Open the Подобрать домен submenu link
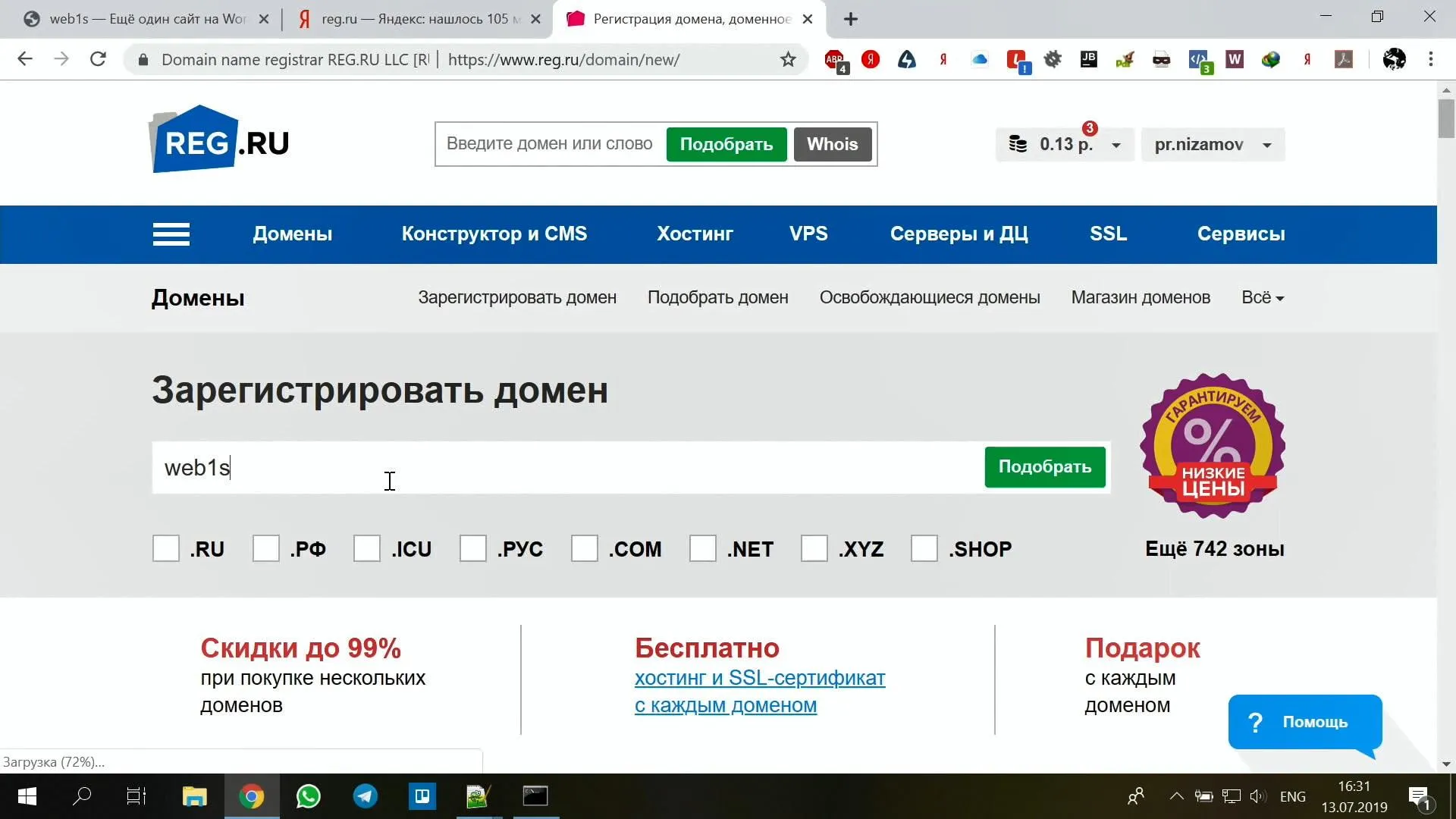1456x819 pixels. [x=717, y=297]
